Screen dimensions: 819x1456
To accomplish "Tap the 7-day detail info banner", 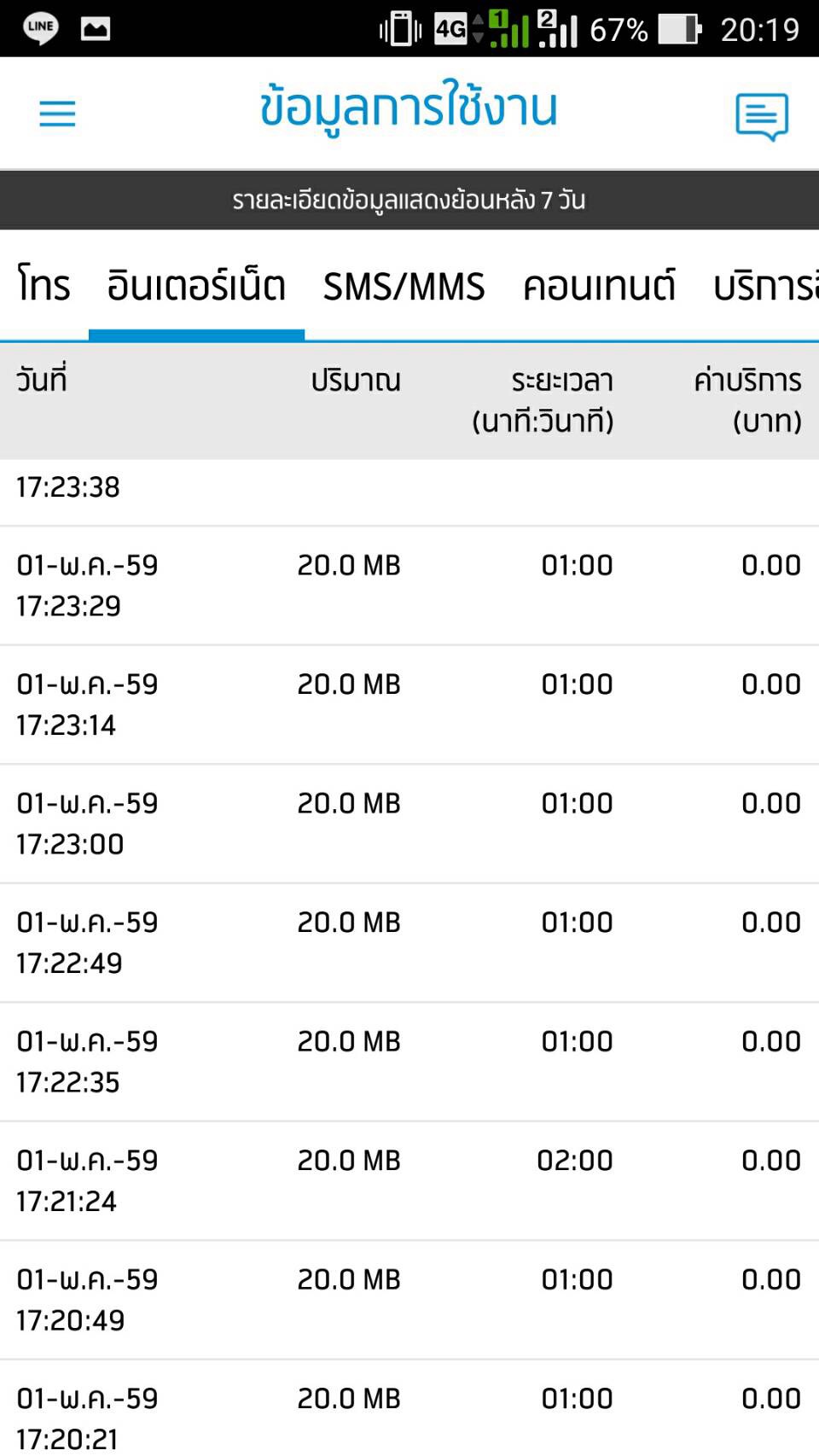I will tap(409, 200).
